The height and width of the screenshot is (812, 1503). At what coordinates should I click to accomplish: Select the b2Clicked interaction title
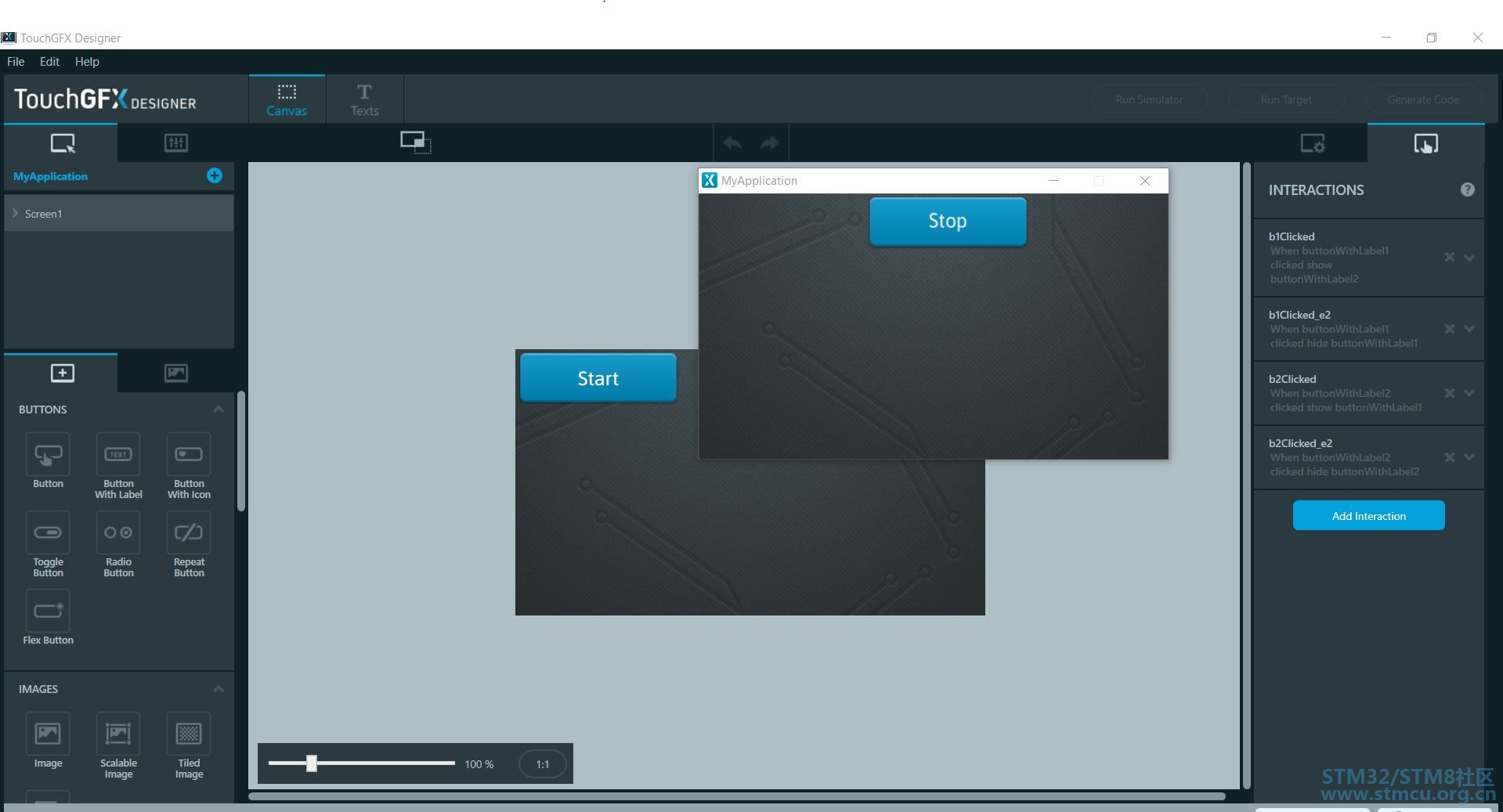(x=1292, y=379)
